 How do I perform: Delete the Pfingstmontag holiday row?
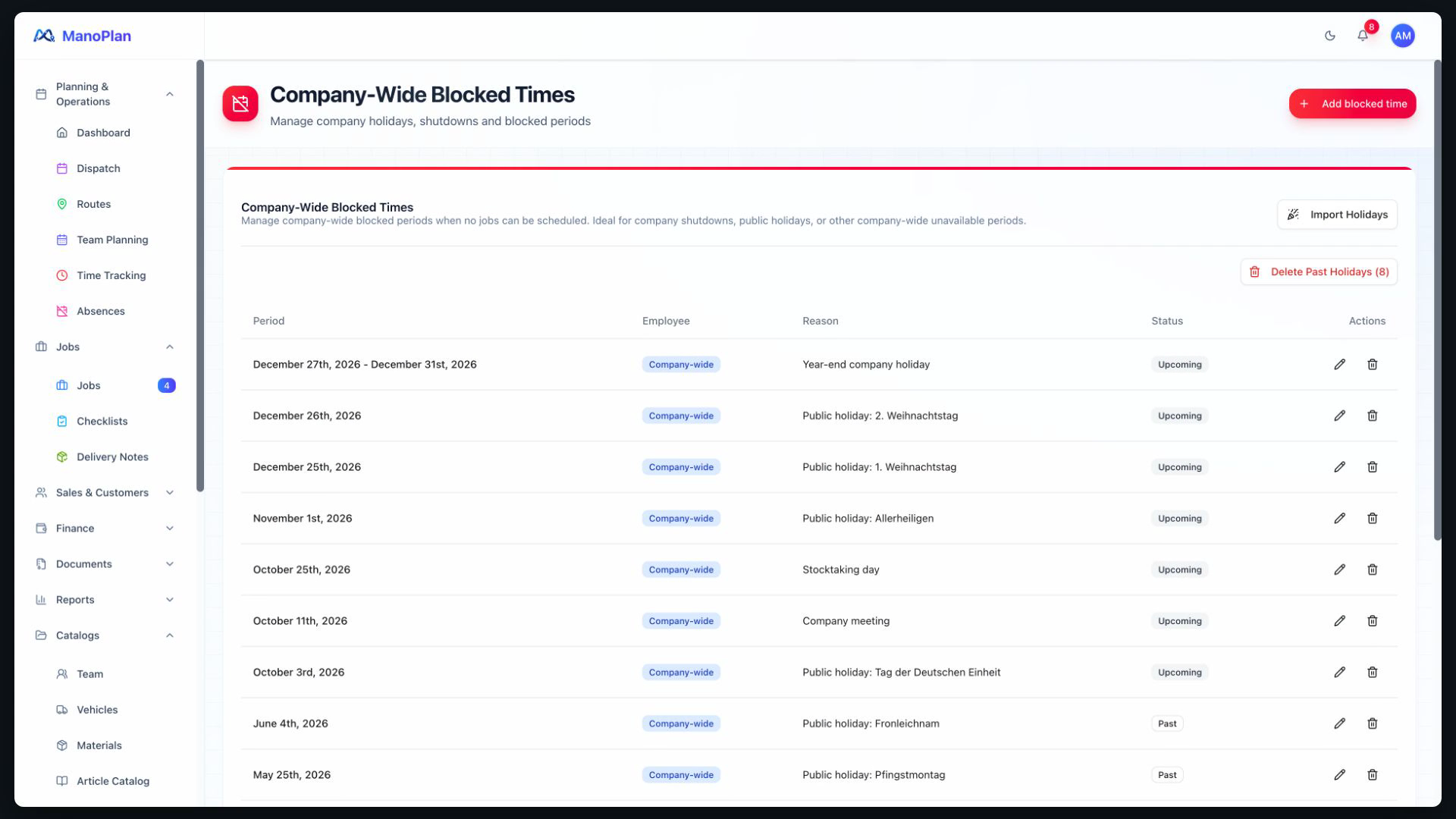[x=1372, y=775]
